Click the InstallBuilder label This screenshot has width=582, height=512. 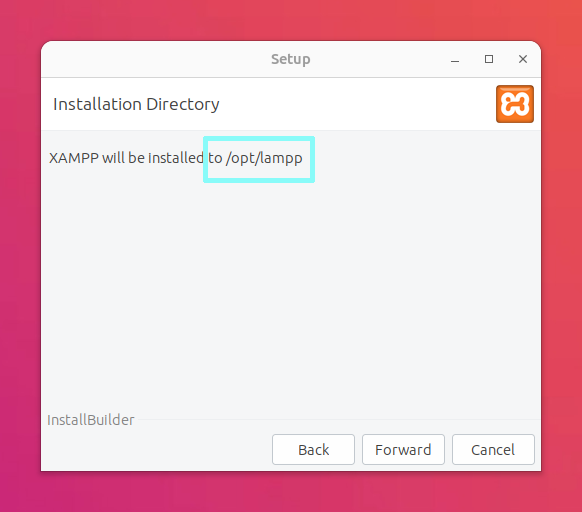coord(91,420)
